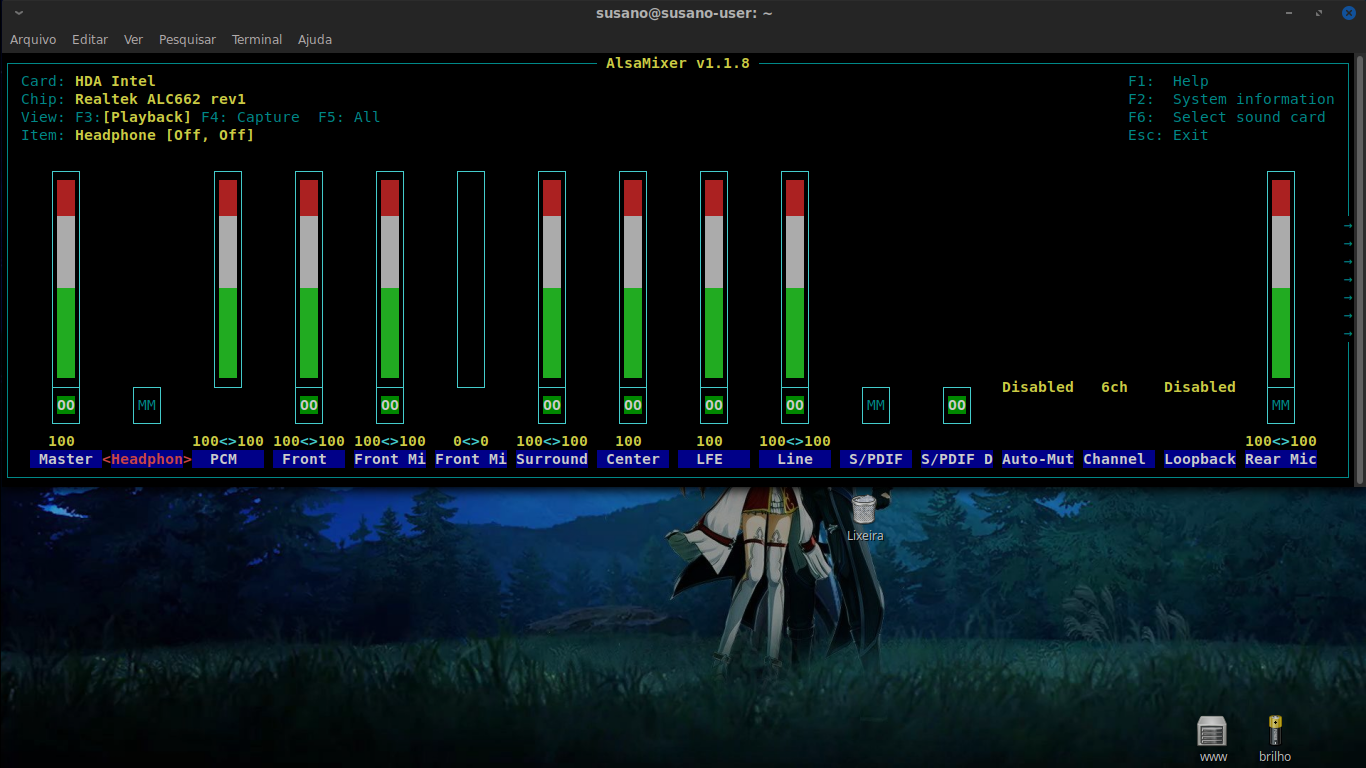Toggle mute box under Front Mic channel
This screenshot has width=1366, height=768.
(390, 405)
